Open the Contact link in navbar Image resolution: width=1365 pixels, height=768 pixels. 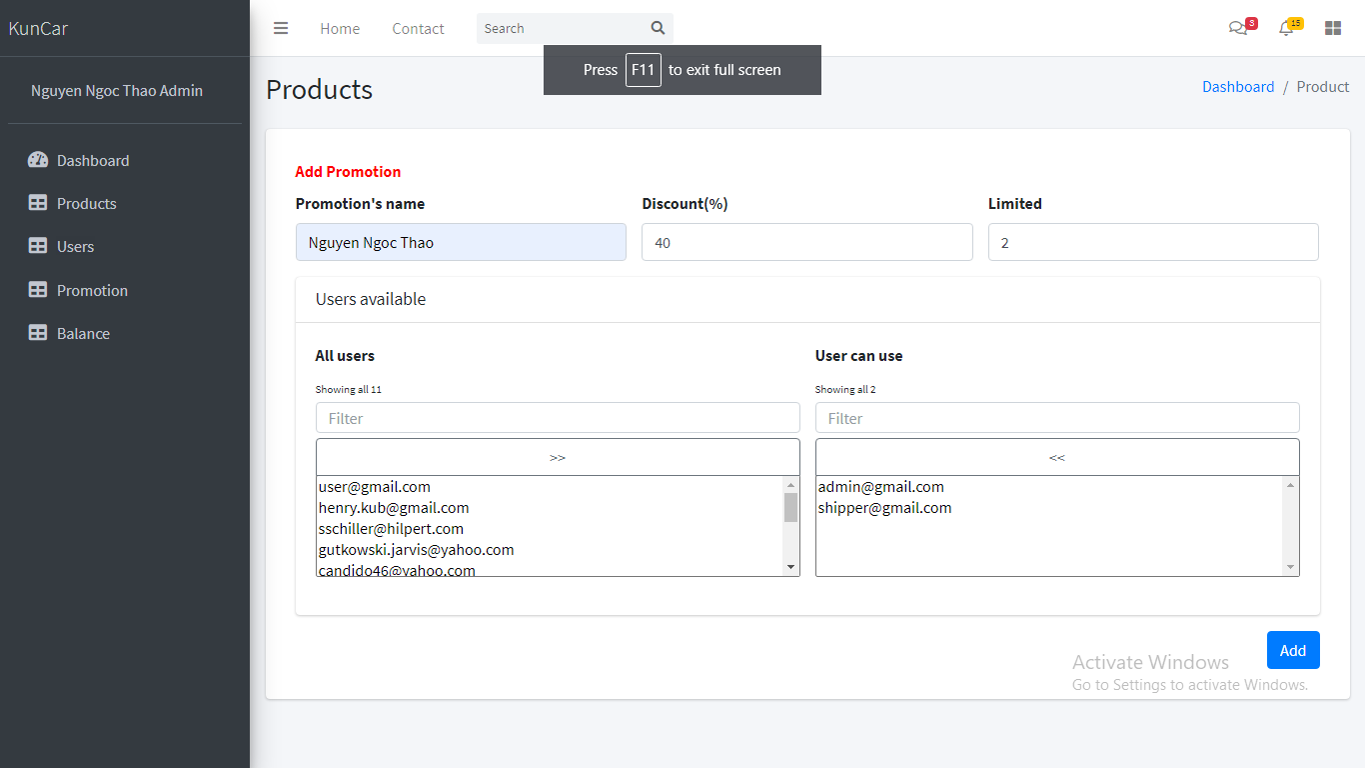(x=418, y=29)
